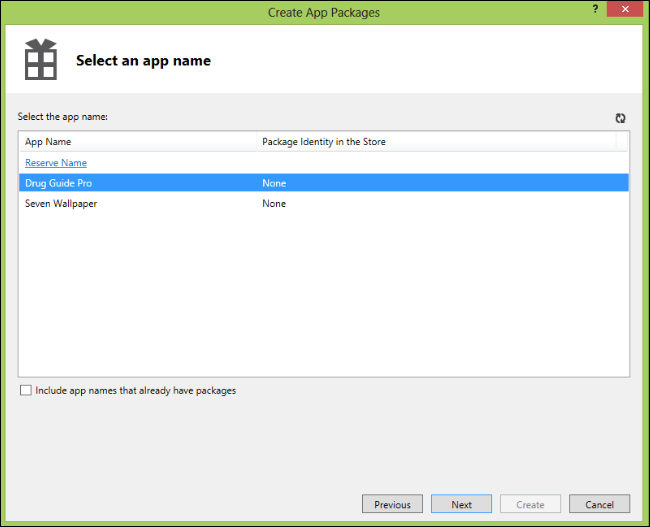Click the Create App Packages title bar

[x=324, y=12]
